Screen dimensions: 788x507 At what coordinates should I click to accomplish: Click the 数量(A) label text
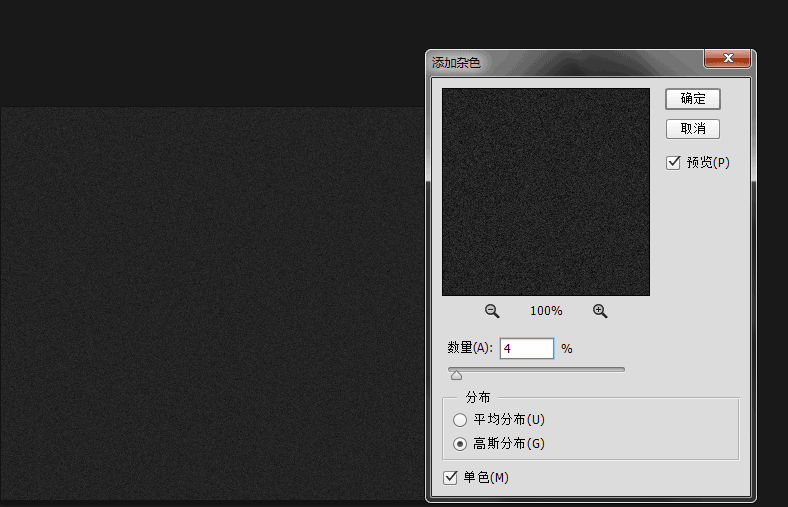click(470, 348)
